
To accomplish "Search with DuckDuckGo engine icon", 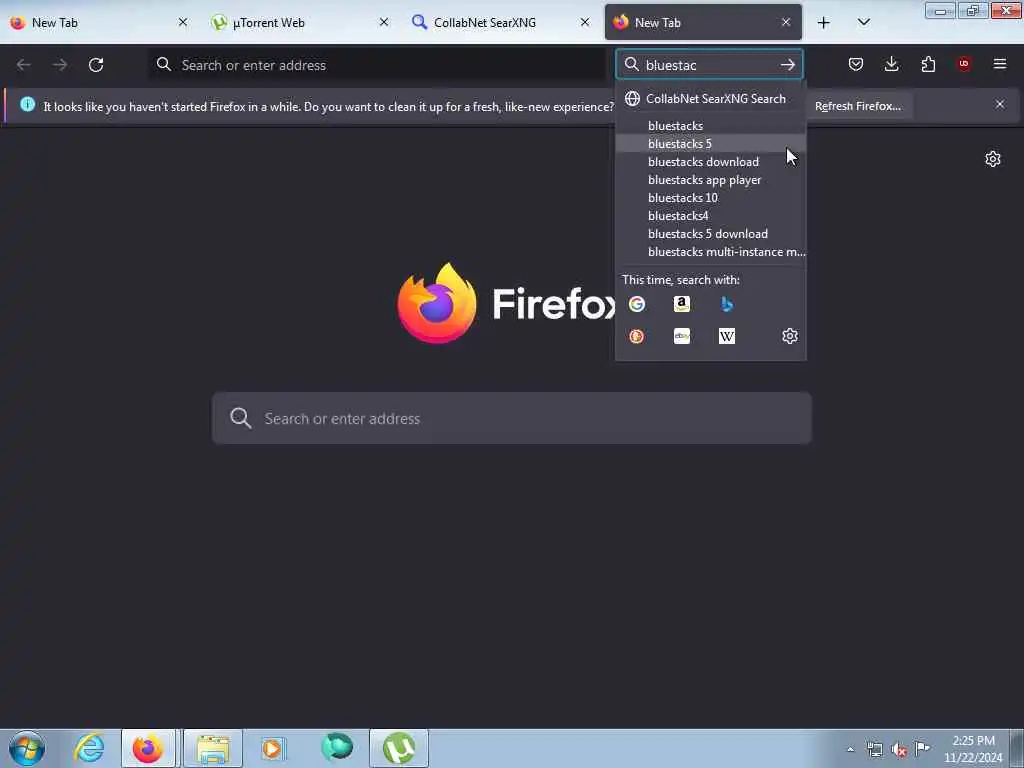I will click(x=637, y=336).
